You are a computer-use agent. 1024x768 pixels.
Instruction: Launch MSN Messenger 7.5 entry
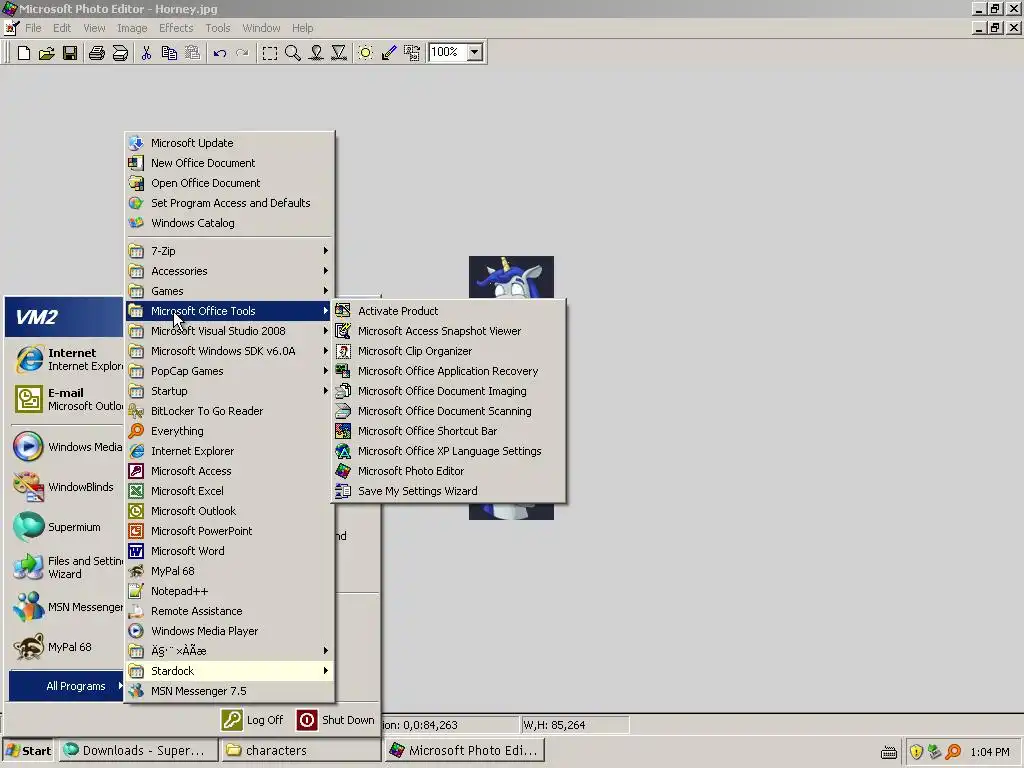tap(229, 691)
